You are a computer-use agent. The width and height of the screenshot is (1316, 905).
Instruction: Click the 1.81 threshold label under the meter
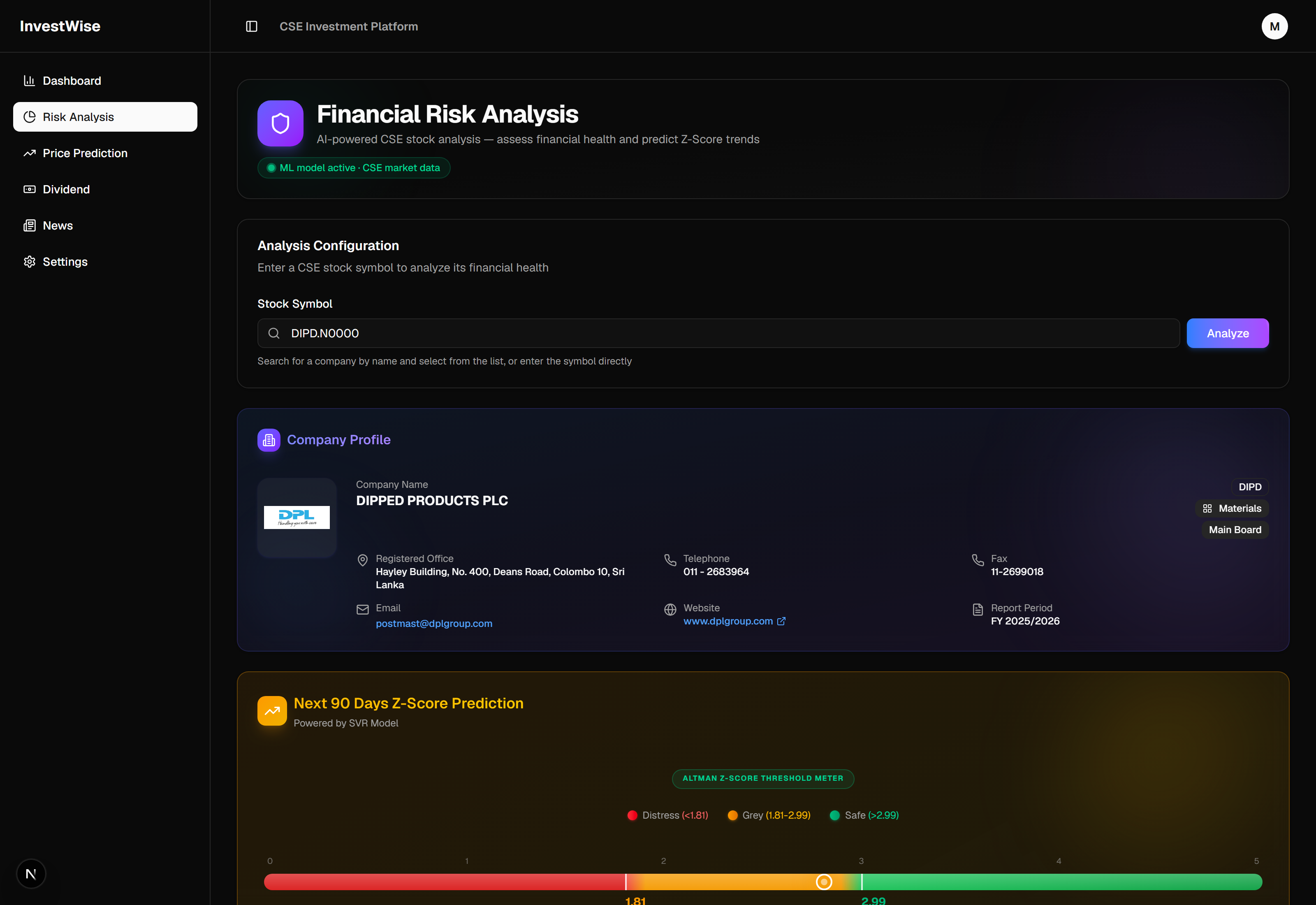click(635, 900)
